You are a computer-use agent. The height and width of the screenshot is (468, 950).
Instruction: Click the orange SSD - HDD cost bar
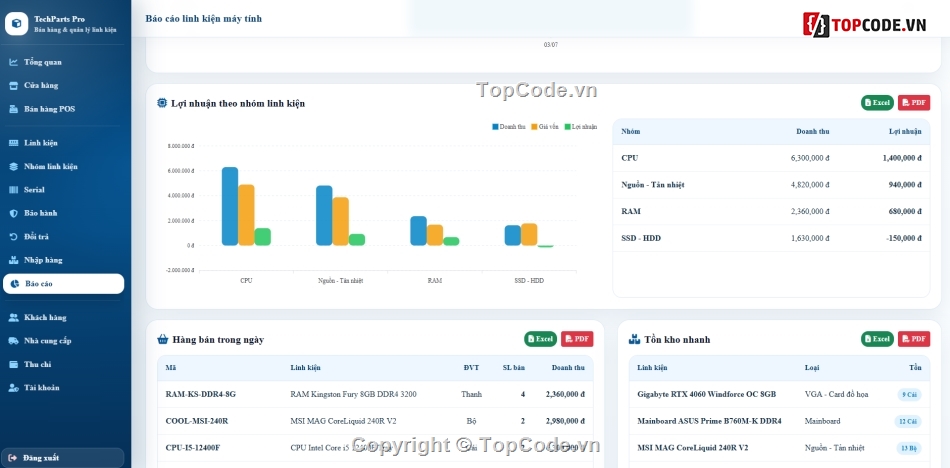529,235
